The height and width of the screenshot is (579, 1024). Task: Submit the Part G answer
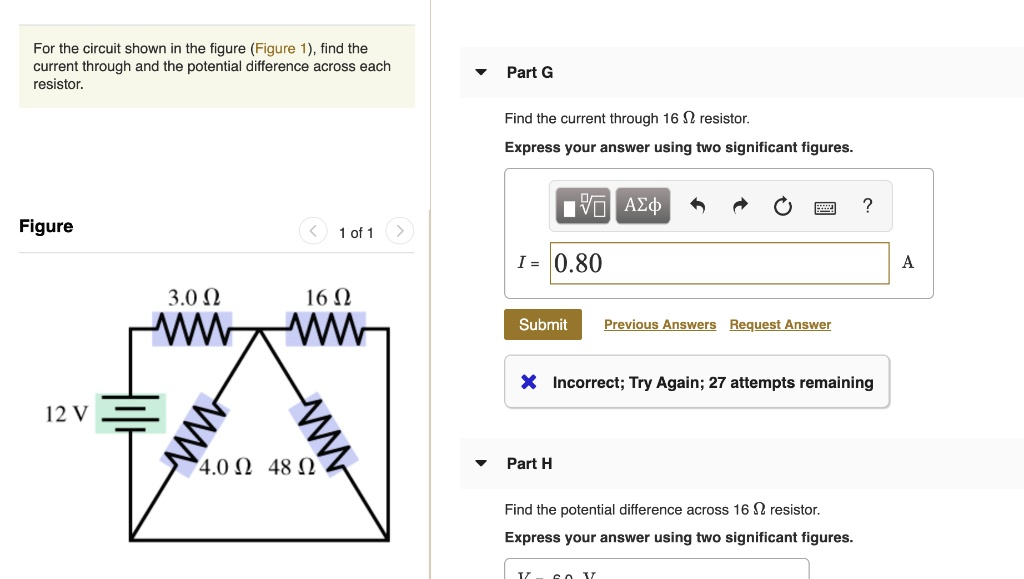click(543, 324)
